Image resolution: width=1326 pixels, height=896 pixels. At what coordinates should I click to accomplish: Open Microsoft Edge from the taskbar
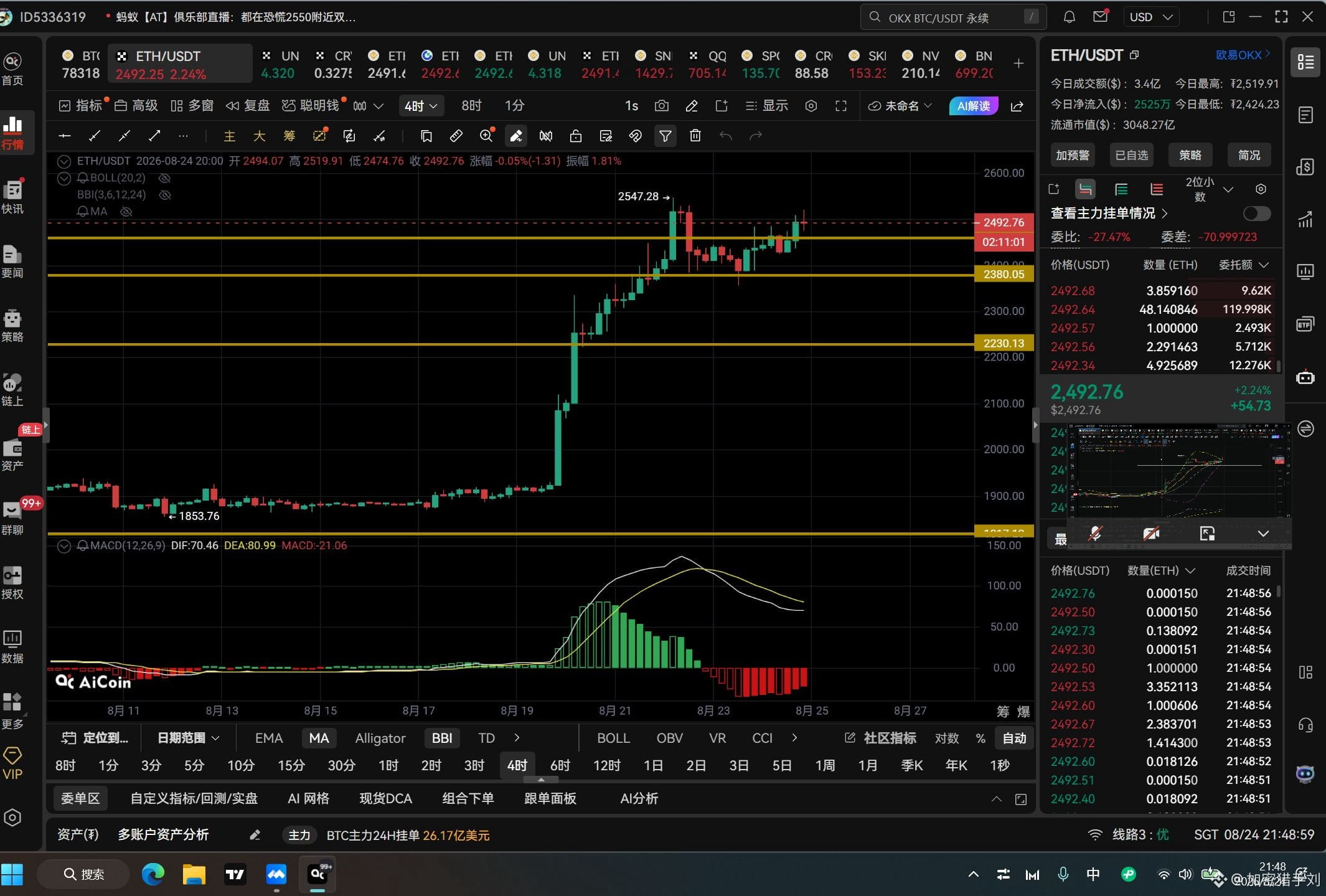coord(153,874)
